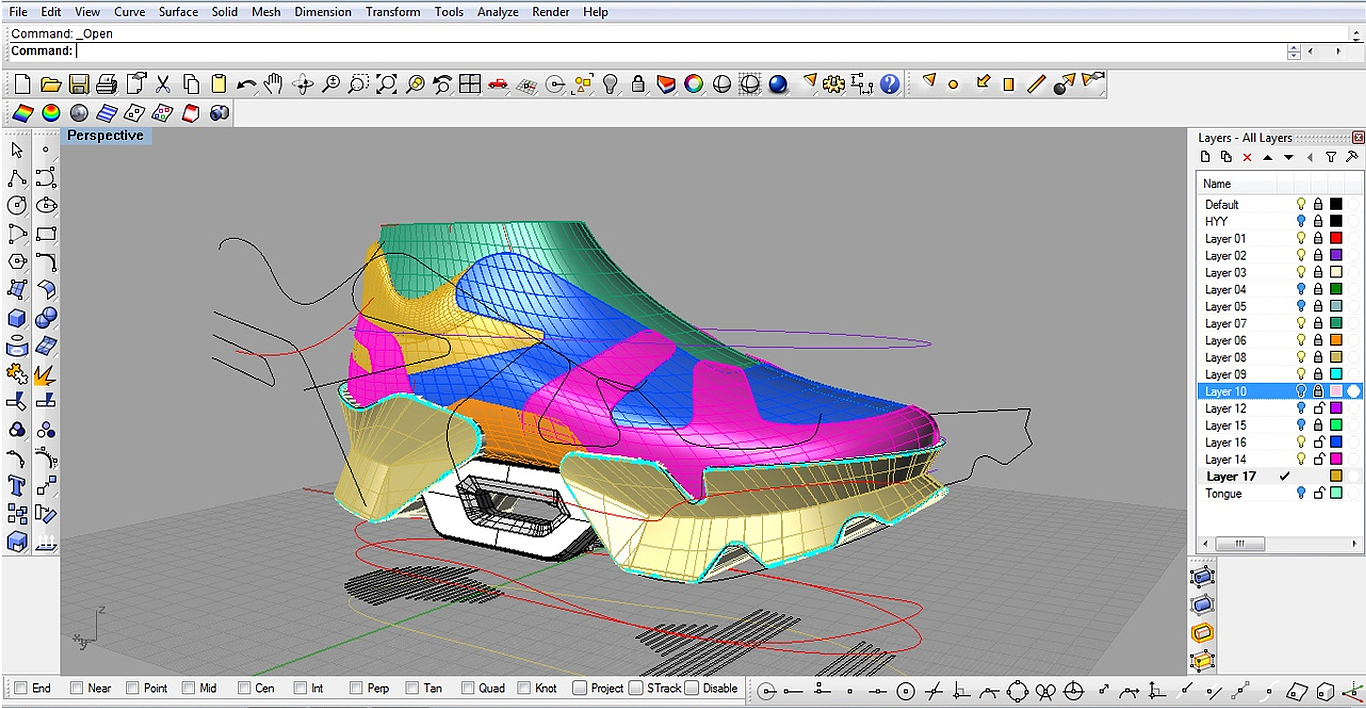
Task: Toggle the Perp osnap checkbox
Action: 356,688
